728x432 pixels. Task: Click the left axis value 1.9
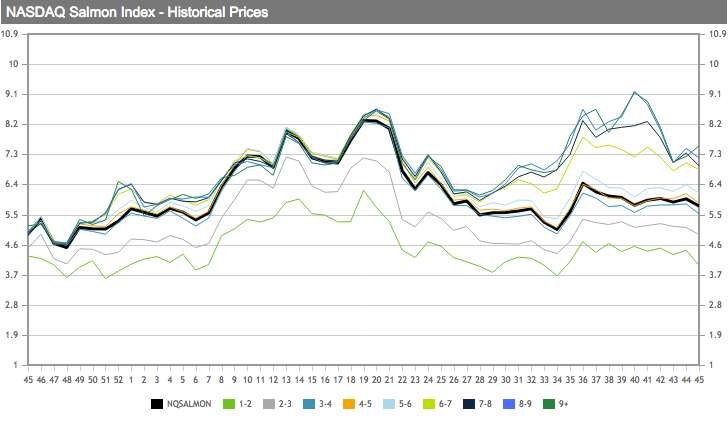[12, 335]
